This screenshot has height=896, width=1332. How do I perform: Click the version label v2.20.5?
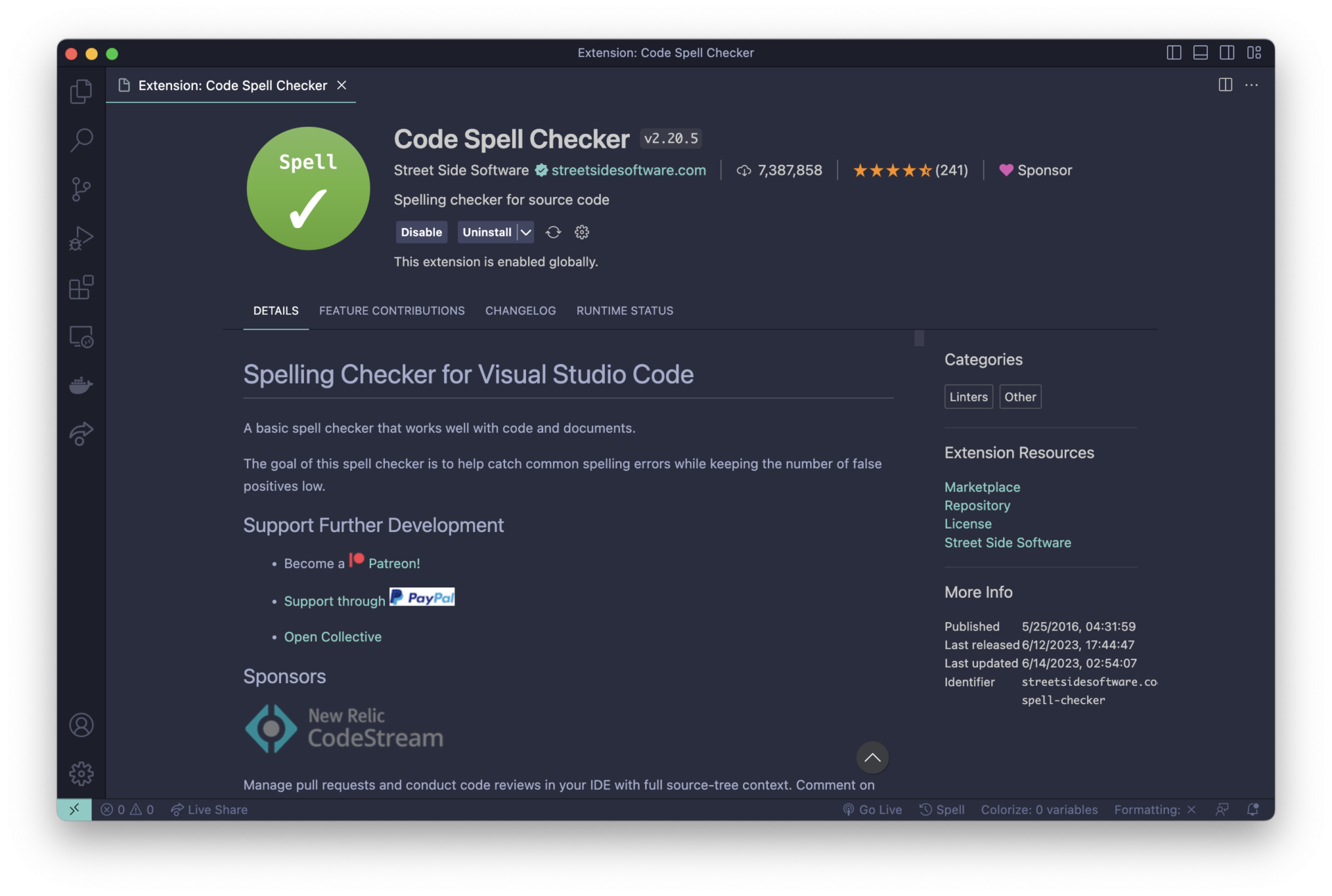tap(670, 139)
